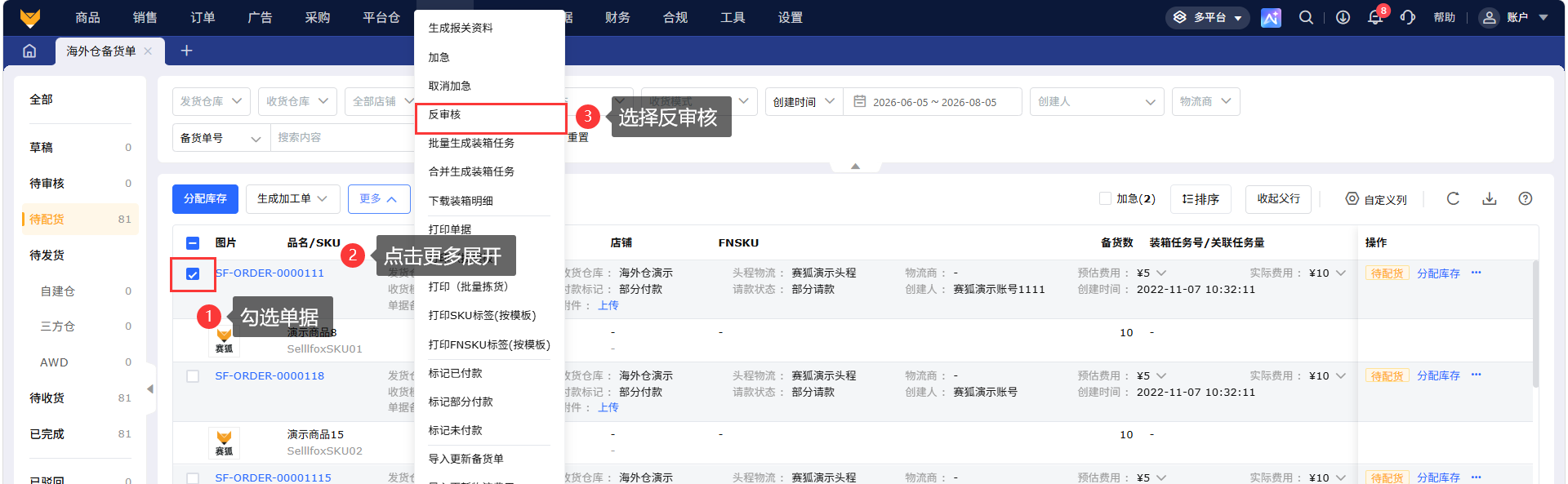The height and width of the screenshot is (484, 1568).
Task: Open the 发货仓库 dropdown
Action: click(212, 101)
